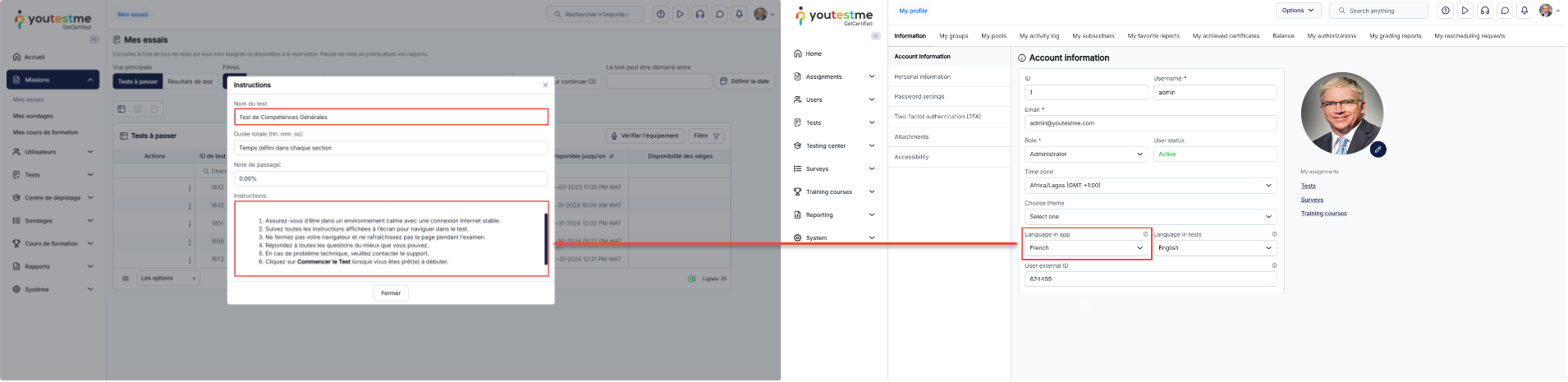Click info icon beside Account information heading
This screenshot has width=1568, height=382.
click(1022, 58)
